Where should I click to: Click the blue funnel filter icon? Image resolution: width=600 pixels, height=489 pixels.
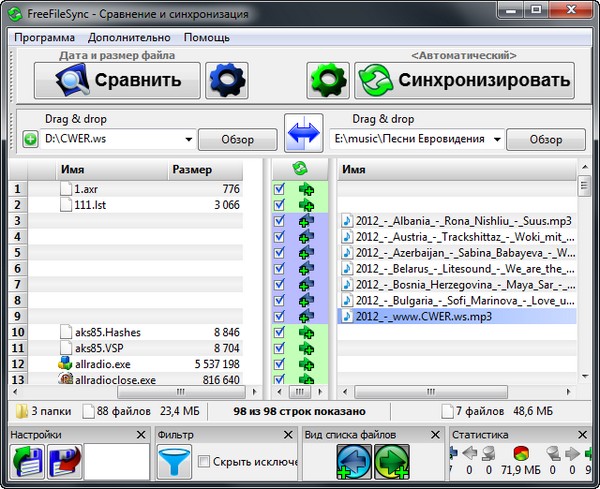pyautogui.click(x=173, y=462)
